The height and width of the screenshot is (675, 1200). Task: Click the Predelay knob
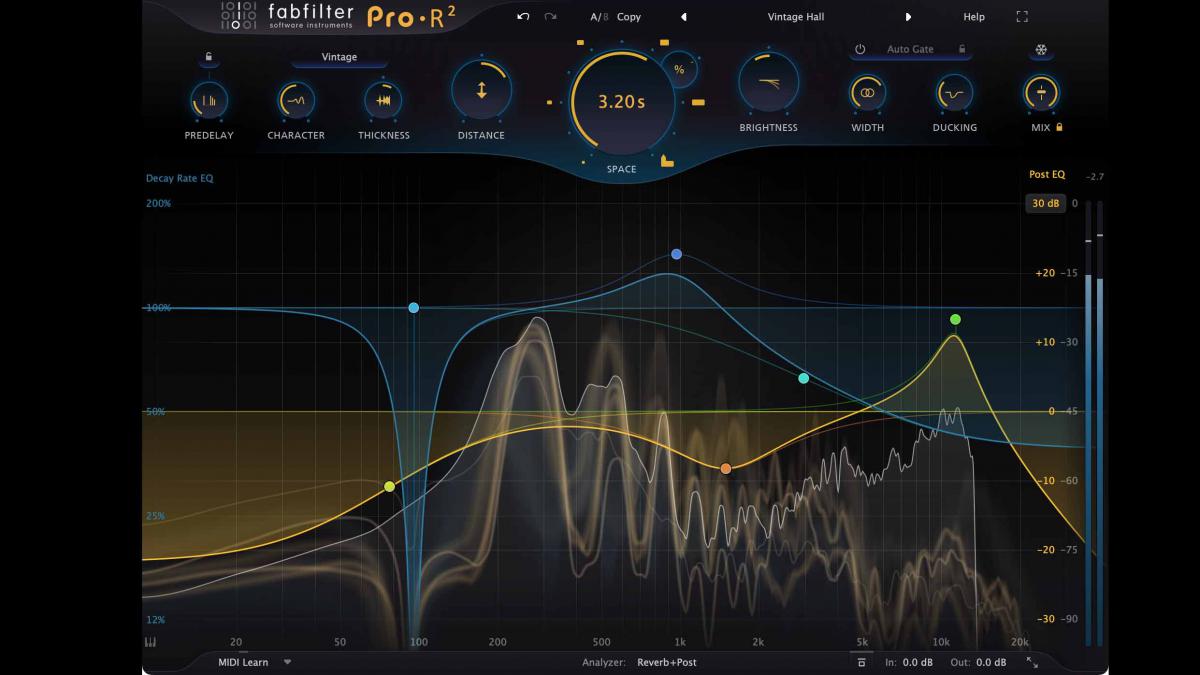tap(209, 100)
